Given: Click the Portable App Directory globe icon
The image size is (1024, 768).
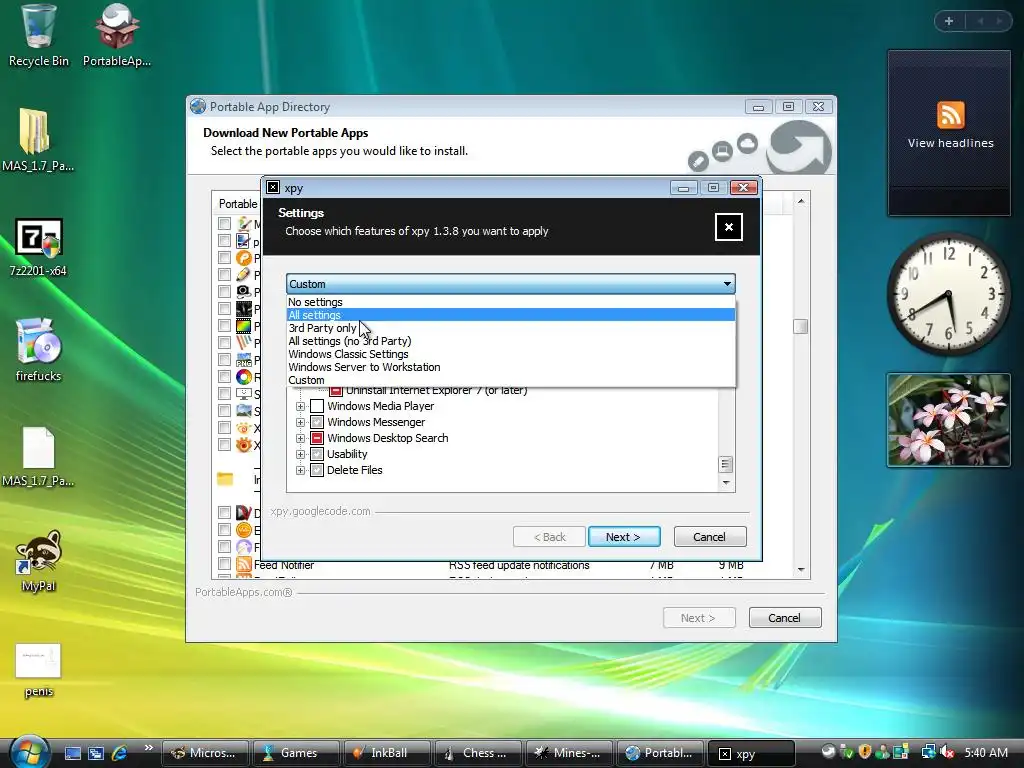Looking at the screenshot, I should [x=198, y=106].
